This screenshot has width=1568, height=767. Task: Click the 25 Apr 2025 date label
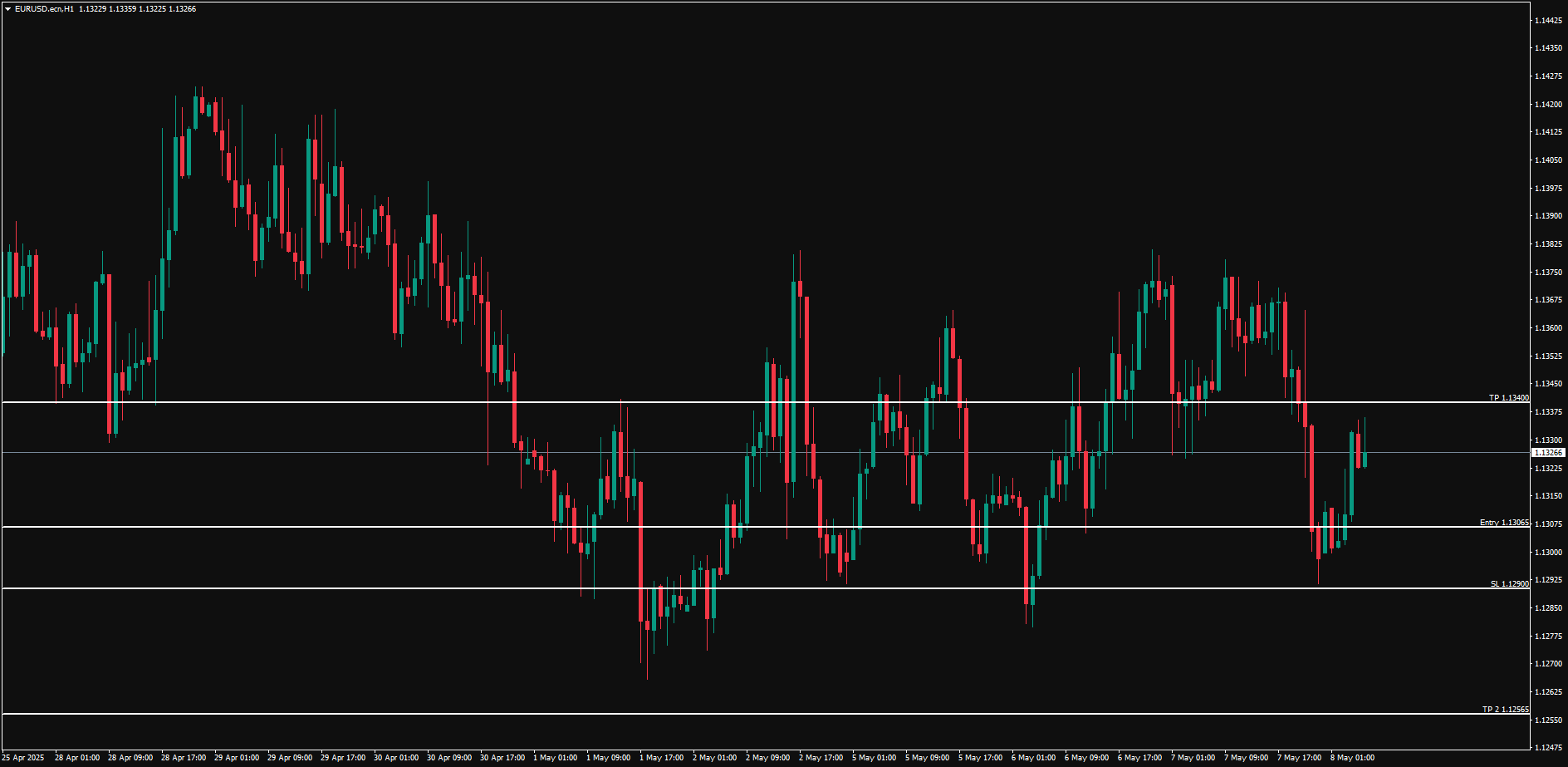(23, 758)
